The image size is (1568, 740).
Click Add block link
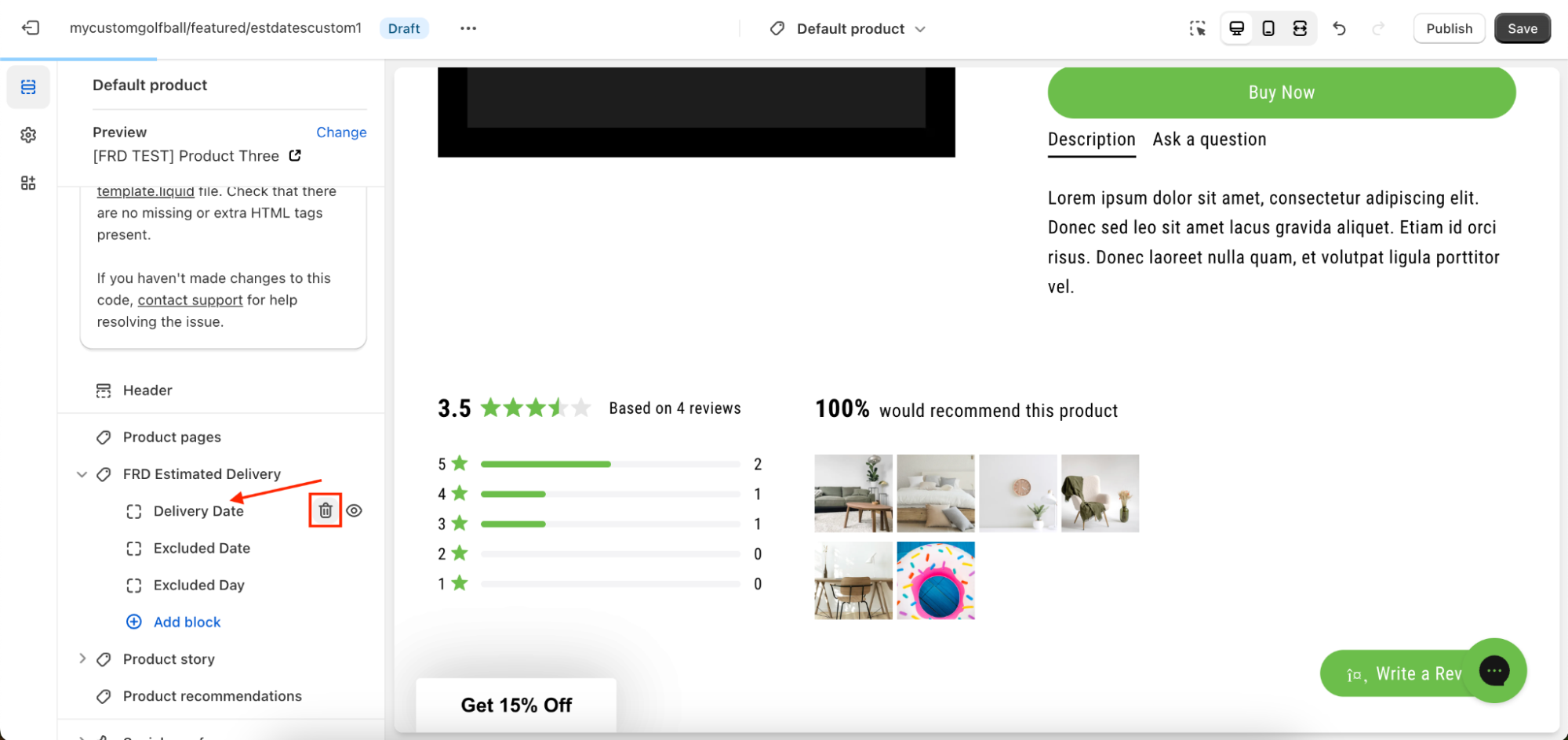(x=187, y=622)
